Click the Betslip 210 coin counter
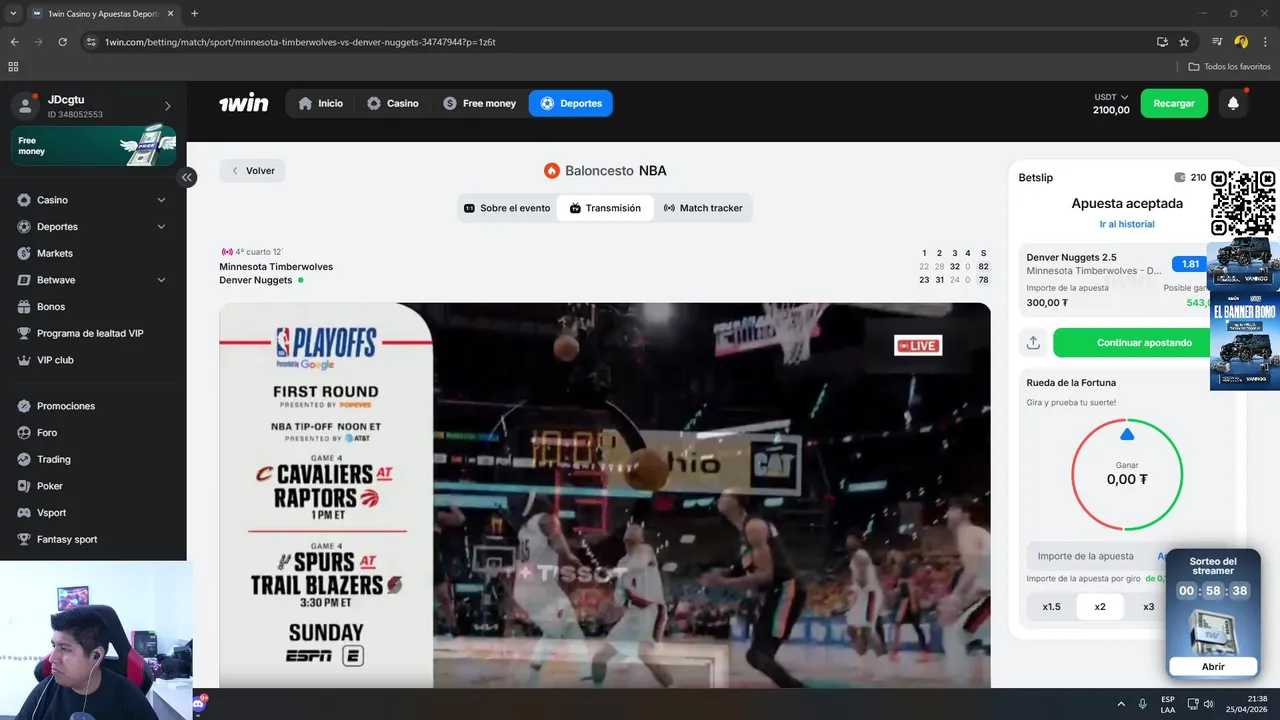This screenshot has height=720, width=1280. pyautogui.click(x=1190, y=177)
